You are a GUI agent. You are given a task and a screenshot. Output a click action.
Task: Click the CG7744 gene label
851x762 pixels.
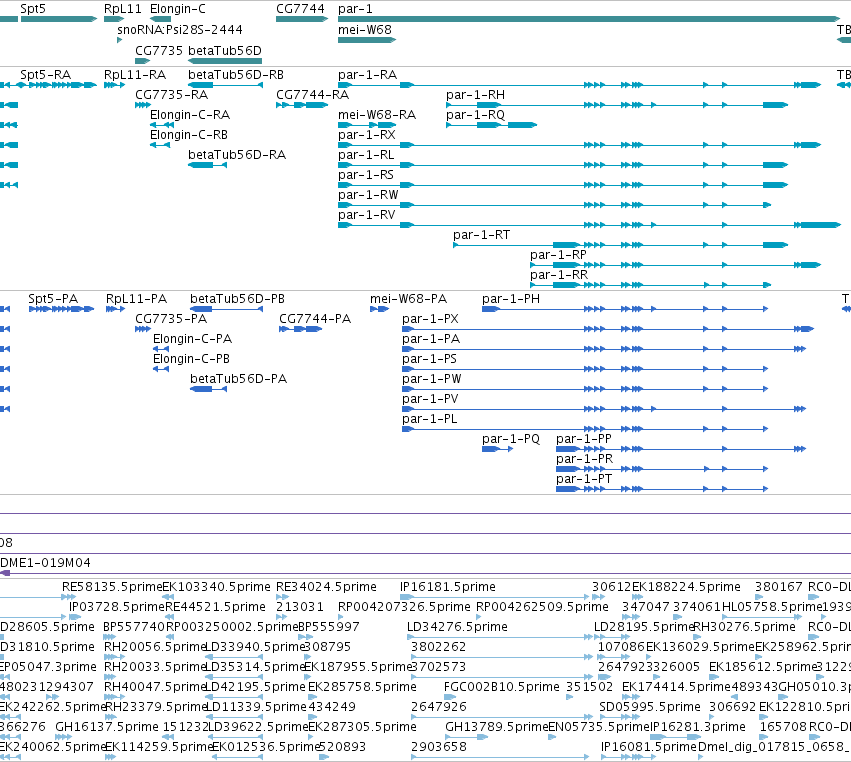pyautogui.click(x=300, y=9)
